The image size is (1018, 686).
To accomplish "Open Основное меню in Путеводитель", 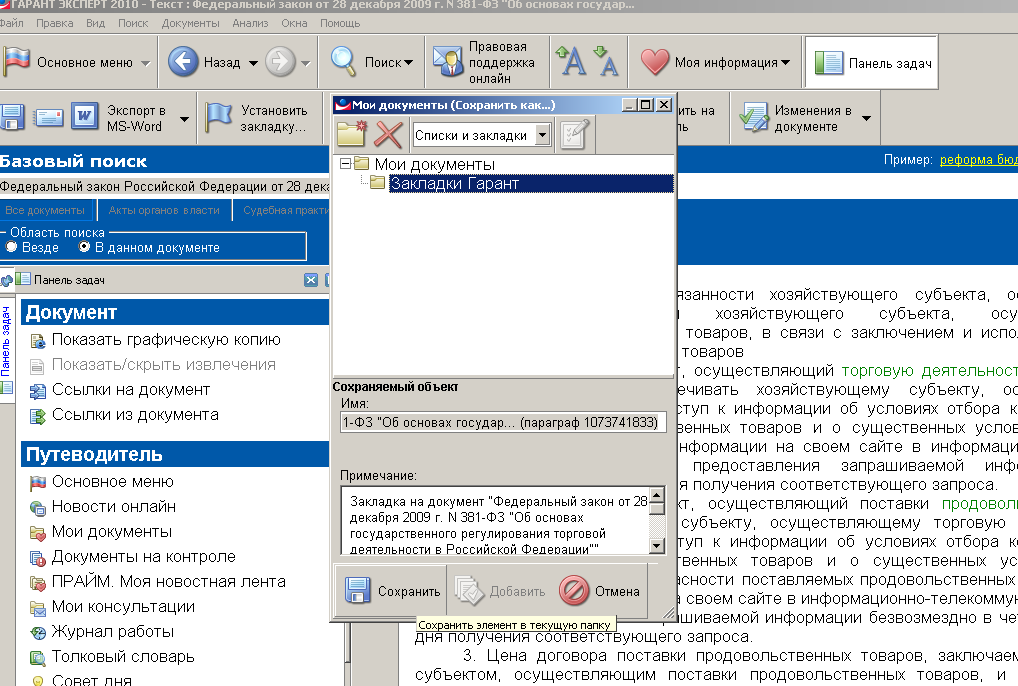I will click(112, 482).
